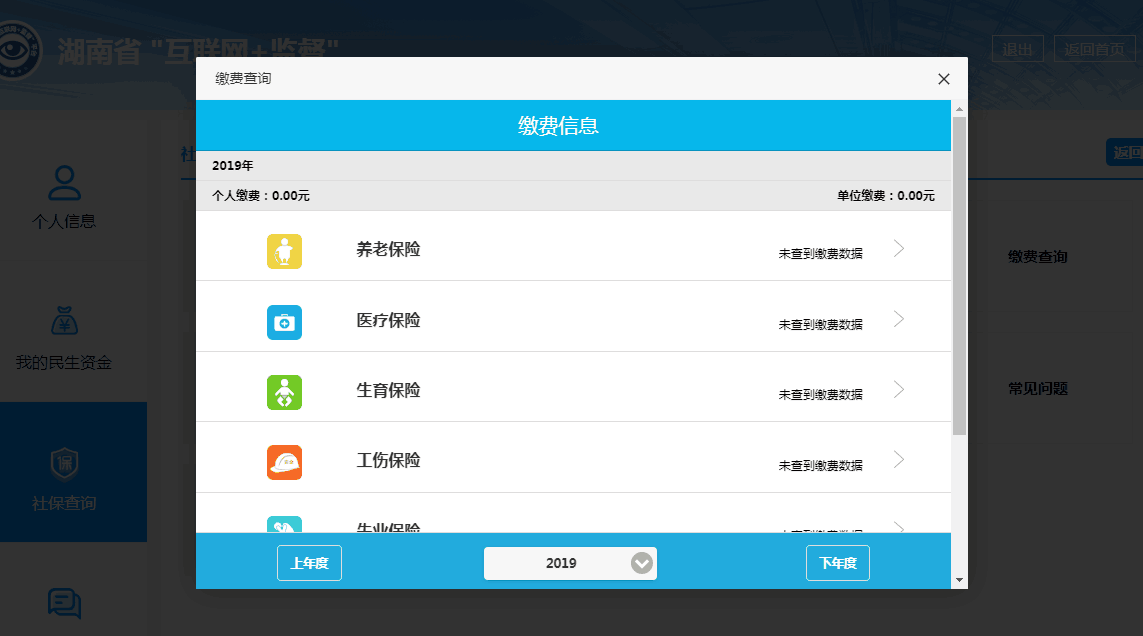Image resolution: width=1143 pixels, height=636 pixels.
Task: Expand 工伤保险 row using its right chevron
Action: [898, 459]
